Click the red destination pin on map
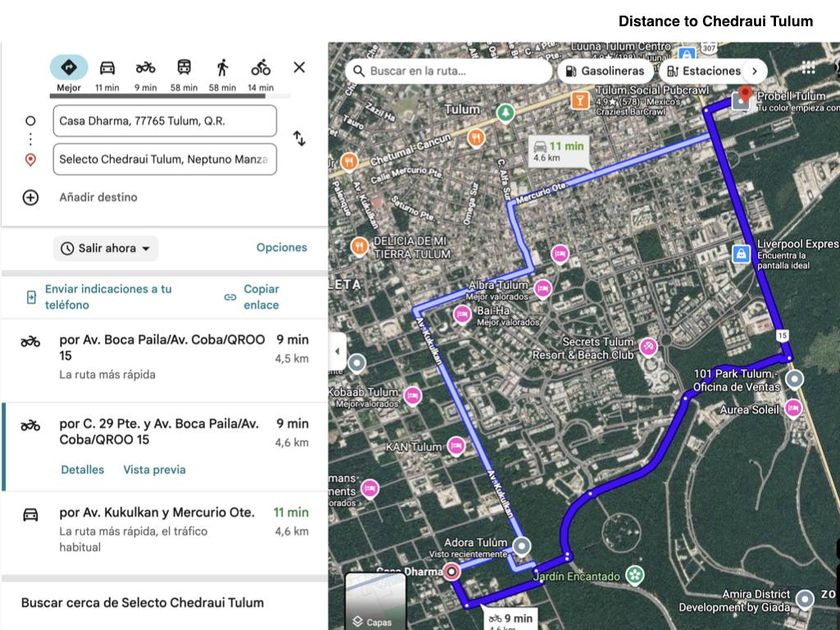 click(x=744, y=94)
